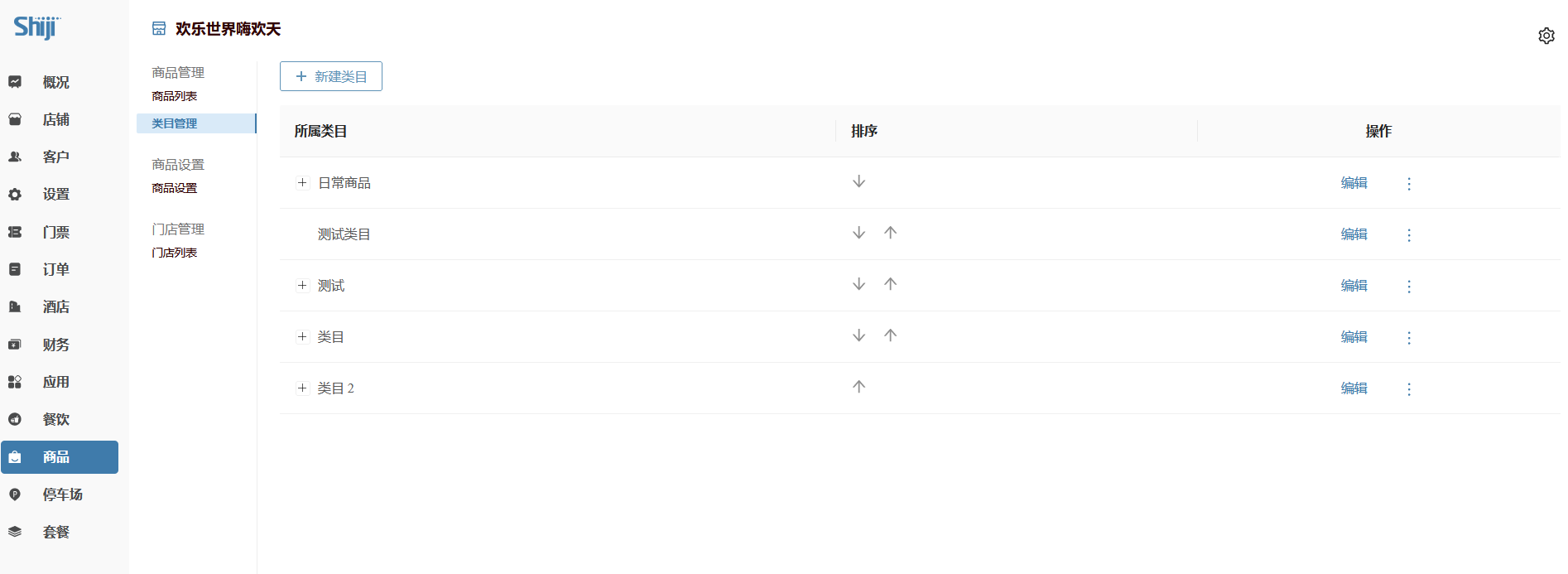This screenshot has width=1568, height=574.
Task: Move 测试类目 category up
Action: coord(890,233)
